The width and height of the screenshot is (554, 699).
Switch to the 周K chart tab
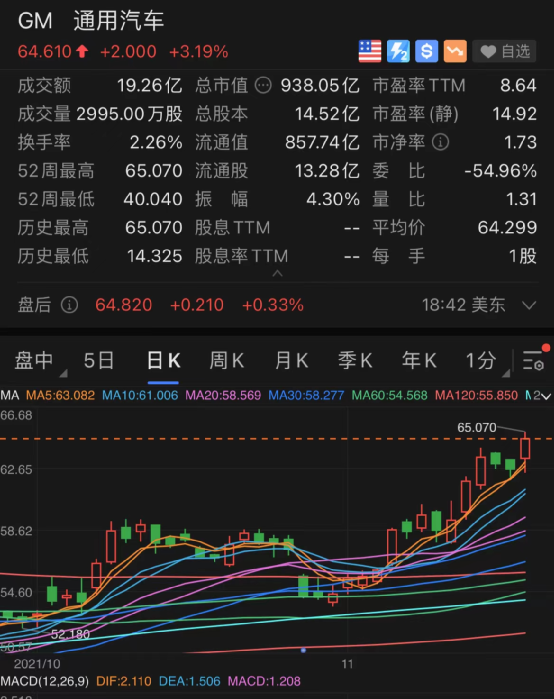pyautogui.click(x=227, y=360)
